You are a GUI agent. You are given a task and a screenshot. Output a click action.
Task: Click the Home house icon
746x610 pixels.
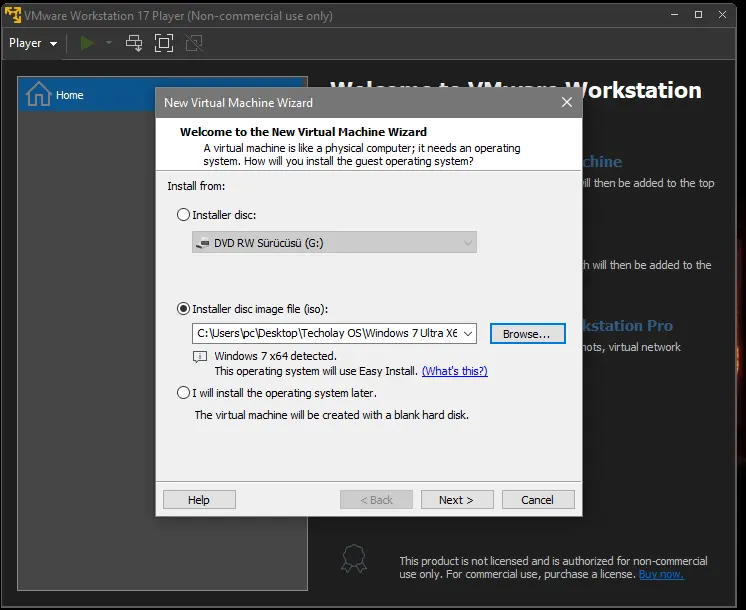coord(39,94)
